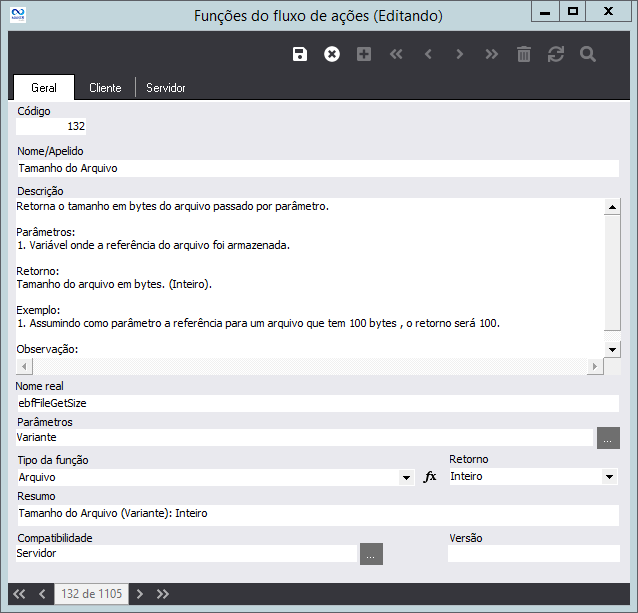Click the Nome real input field
638x613 pixels.
coord(318,402)
